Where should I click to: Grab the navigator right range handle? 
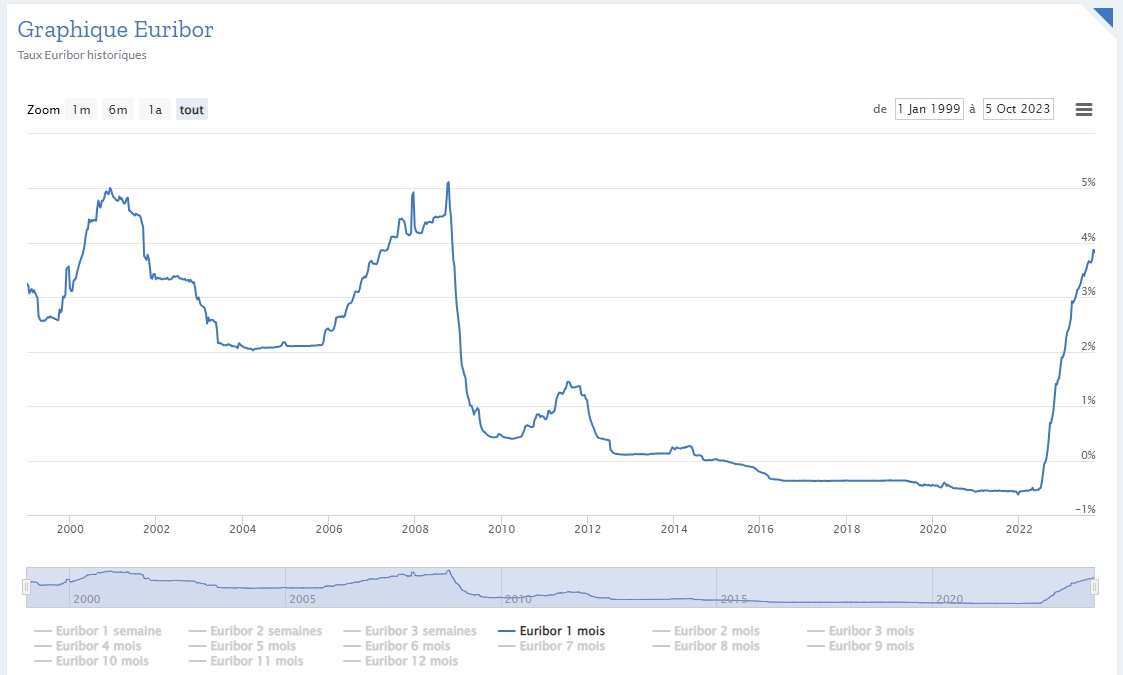coord(1094,588)
